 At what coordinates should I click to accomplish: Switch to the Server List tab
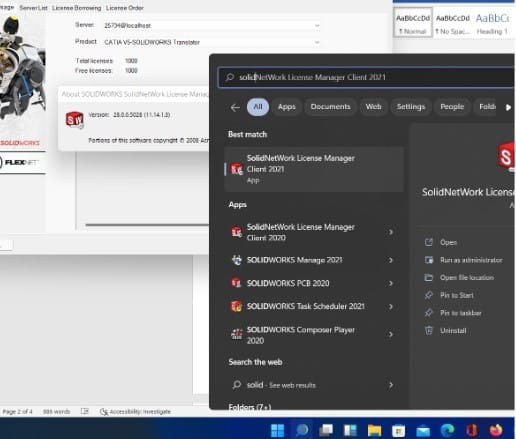[33, 8]
